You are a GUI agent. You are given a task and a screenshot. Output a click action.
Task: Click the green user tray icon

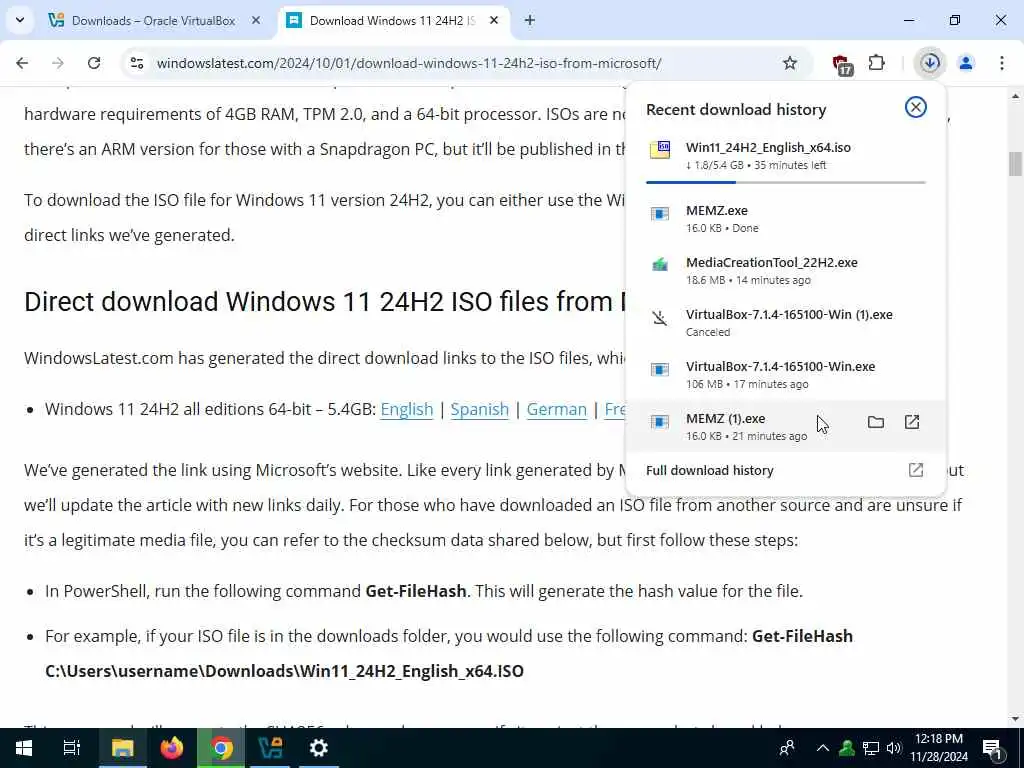point(847,748)
